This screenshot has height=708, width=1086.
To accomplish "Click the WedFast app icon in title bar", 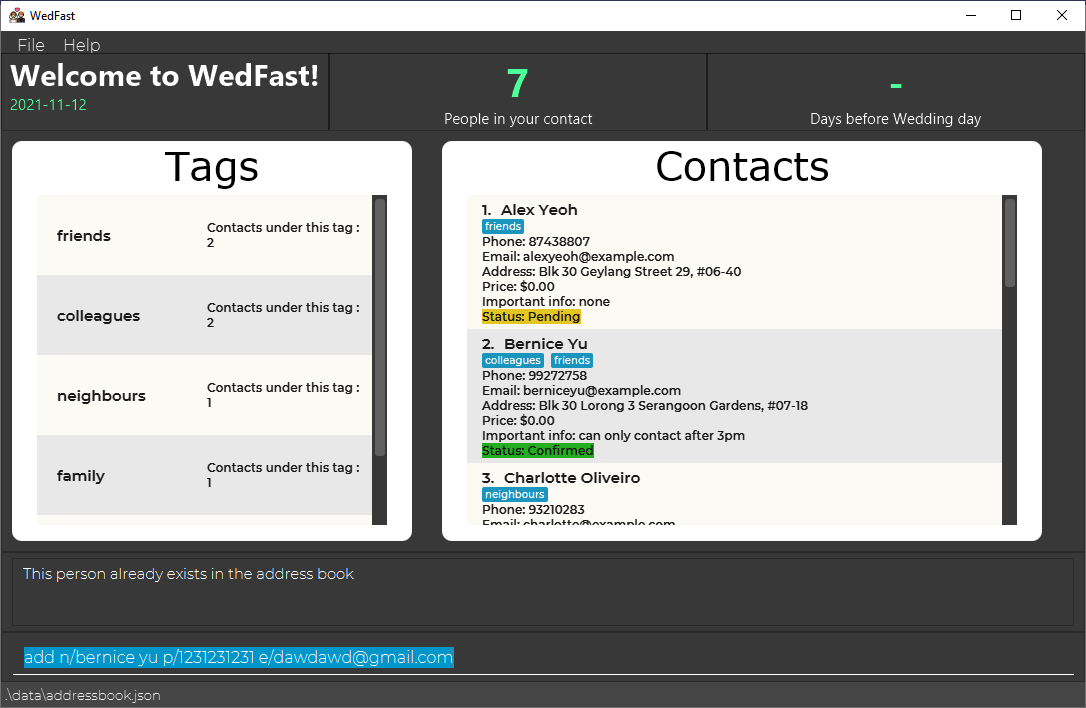I will [17, 15].
